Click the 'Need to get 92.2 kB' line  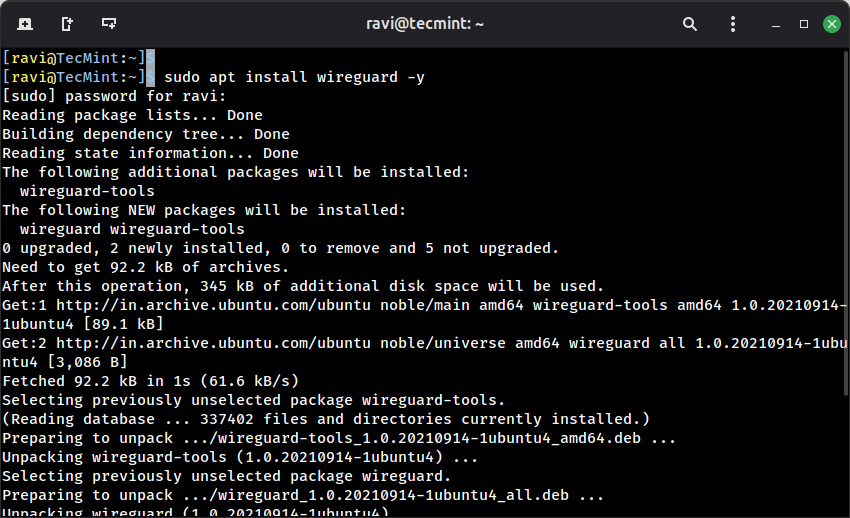(x=145, y=267)
